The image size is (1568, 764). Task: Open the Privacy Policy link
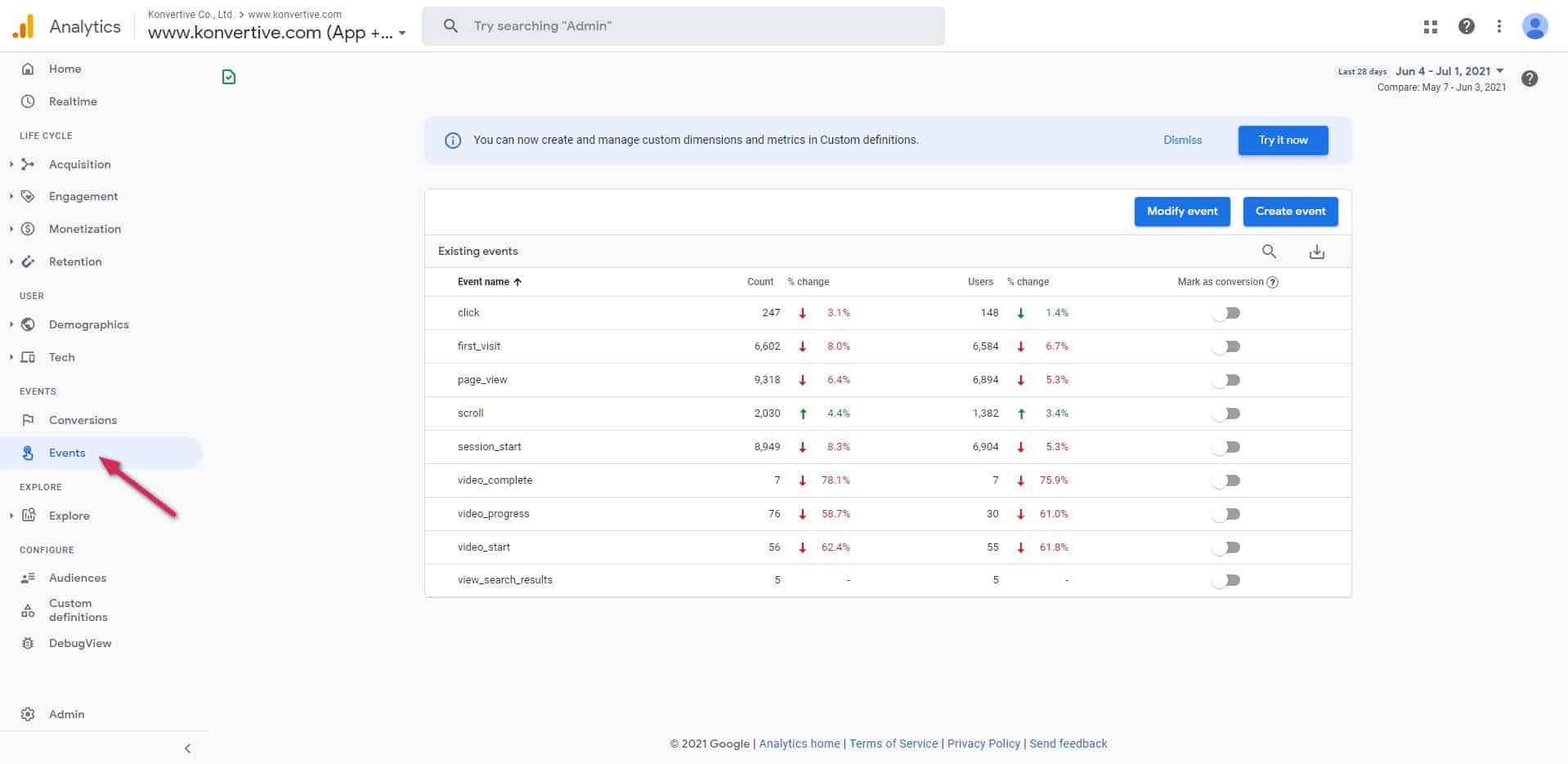pos(983,744)
